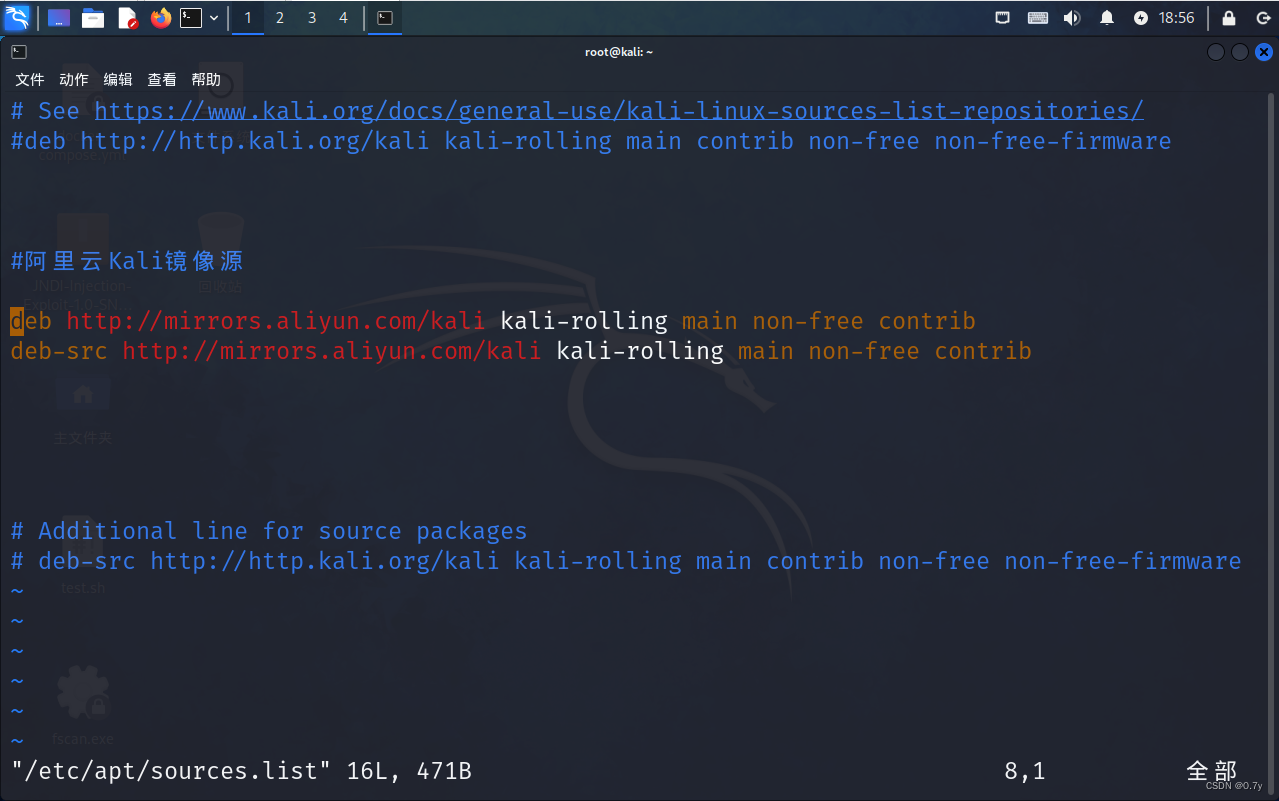The width and height of the screenshot is (1279, 801).
Task: Open the 帮助 menu in the terminal window
Action: (205, 79)
